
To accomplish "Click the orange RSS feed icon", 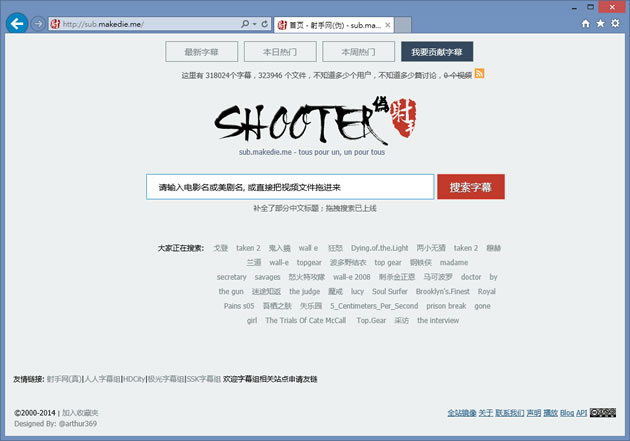I will pos(479,74).
